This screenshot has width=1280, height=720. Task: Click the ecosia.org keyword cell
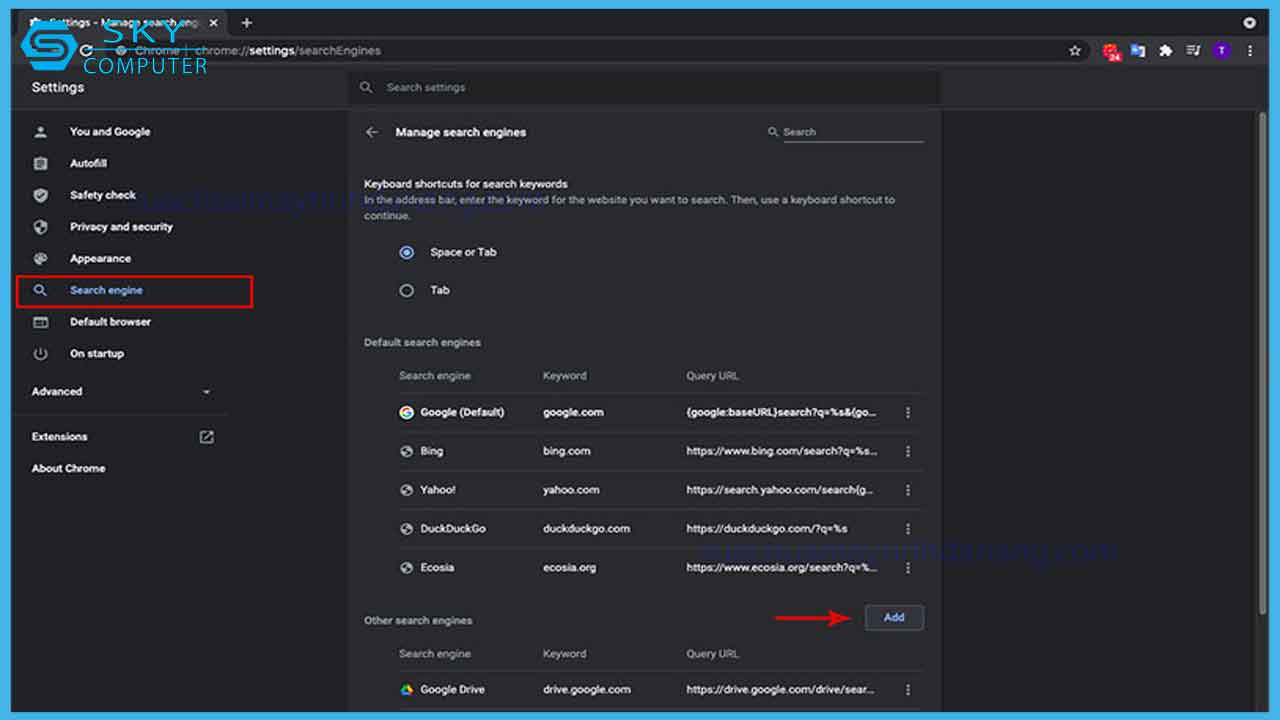tap(569, 568)
